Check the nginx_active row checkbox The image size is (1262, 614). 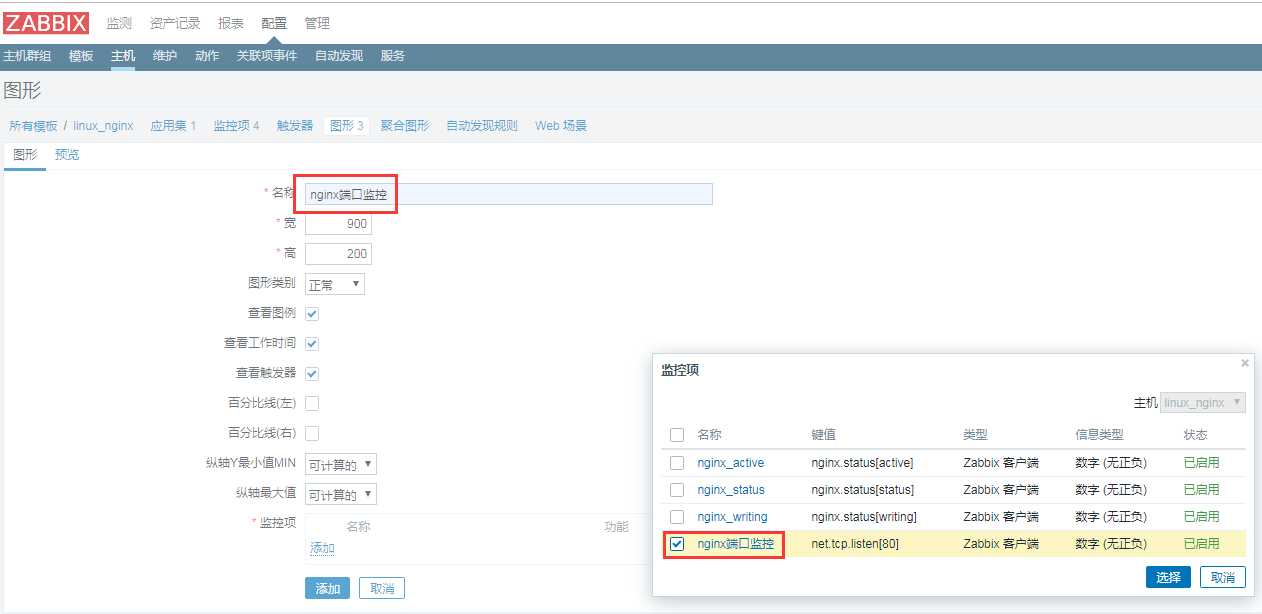[677, 463]
